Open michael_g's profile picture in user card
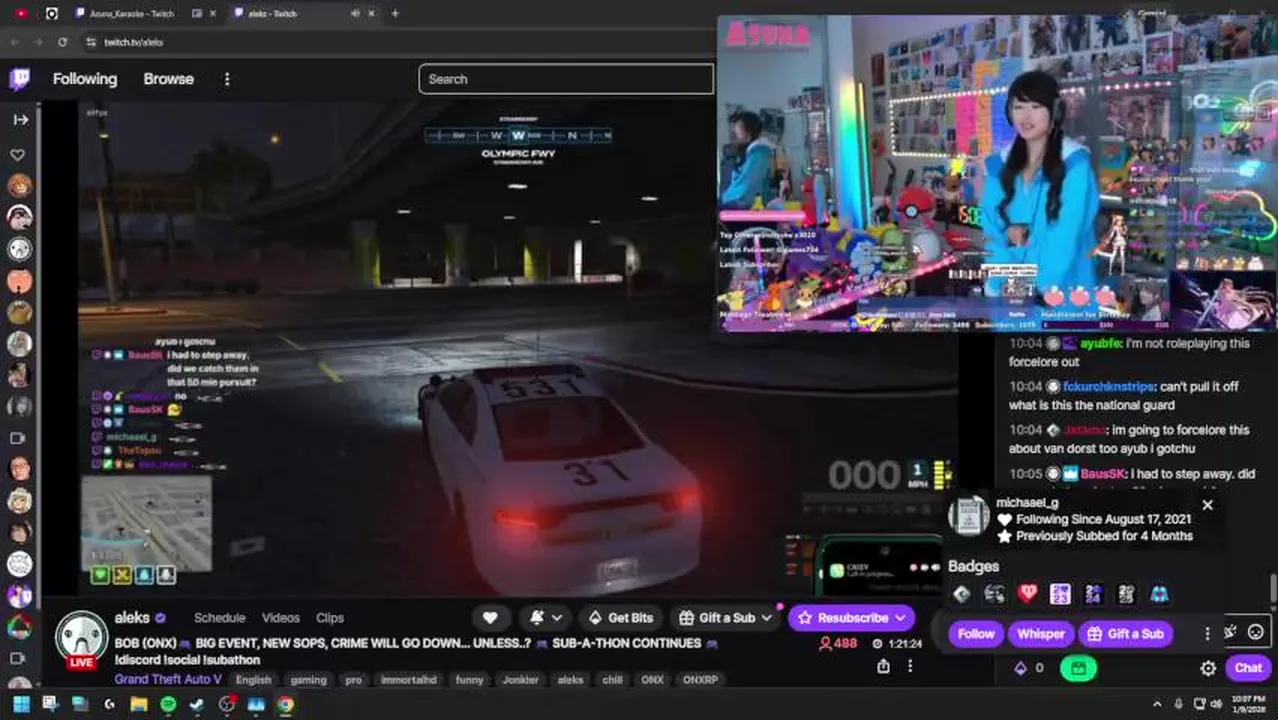The height and width of the screenshot is (720, 1278). 968,516
